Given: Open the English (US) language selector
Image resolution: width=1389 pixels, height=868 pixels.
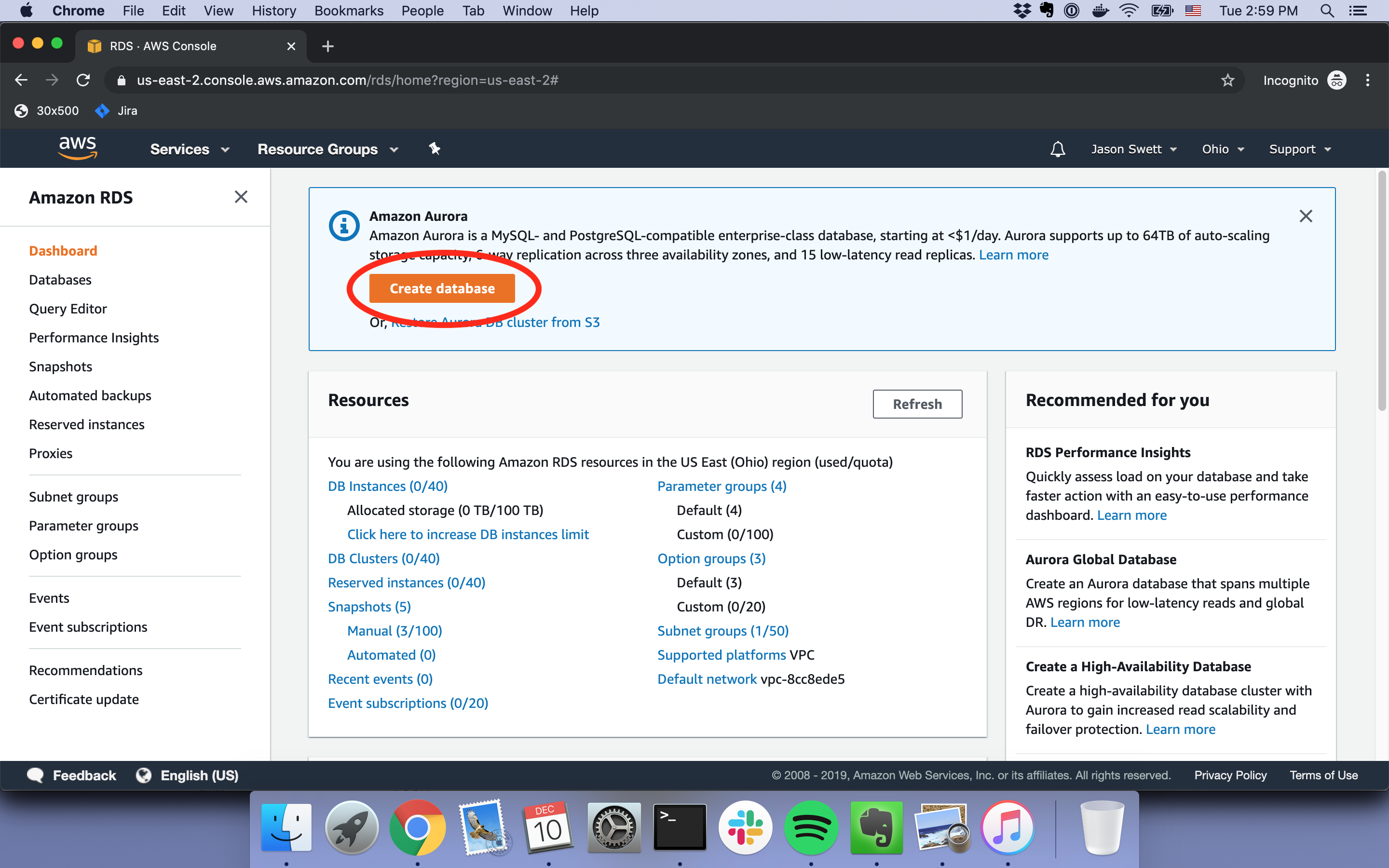Looking at the screenshot, I should 187,775.
